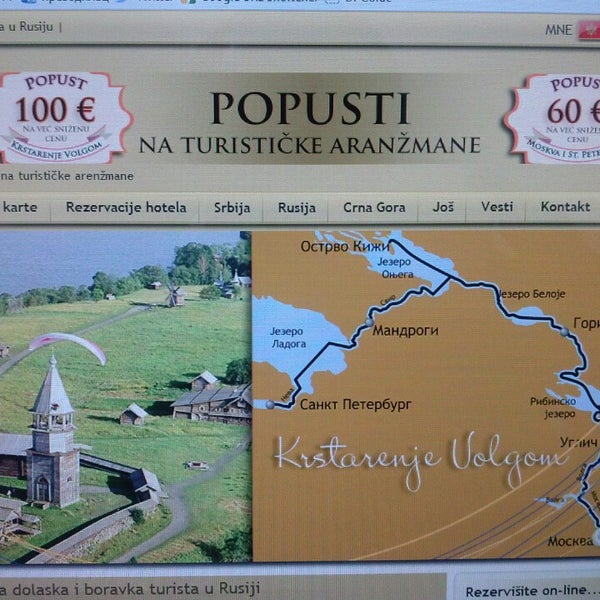Click the Језеро Белоје label on map
The height and width of the screenshot is (600, 600).
532,294
